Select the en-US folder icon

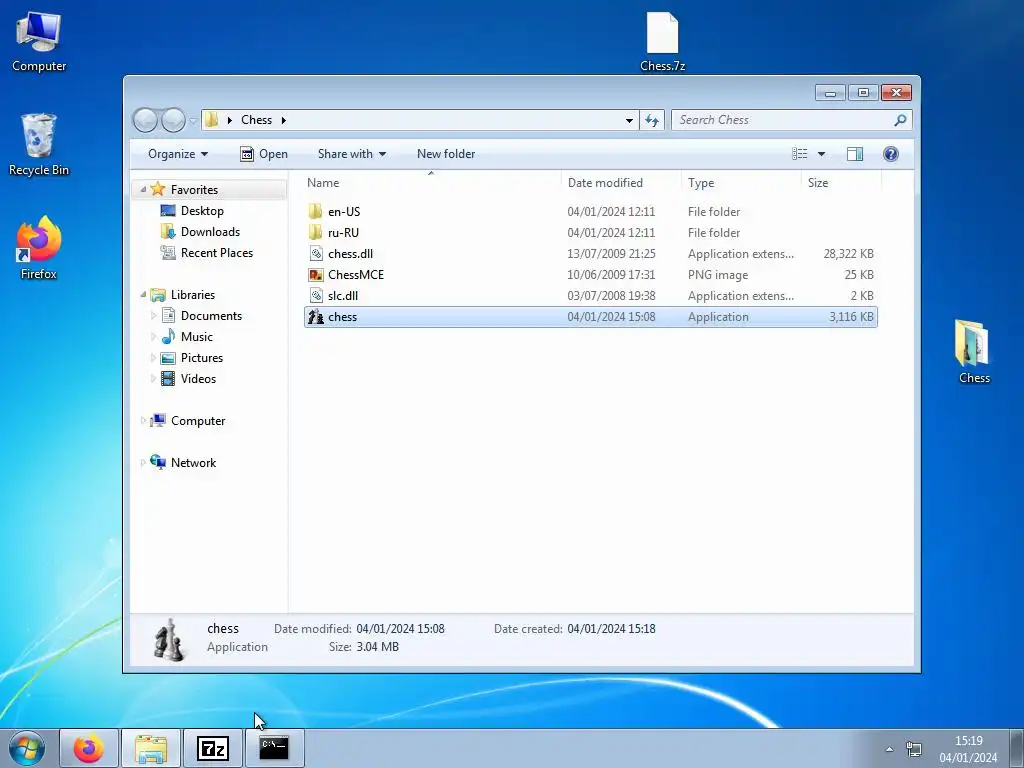click(x=316, y=212)
